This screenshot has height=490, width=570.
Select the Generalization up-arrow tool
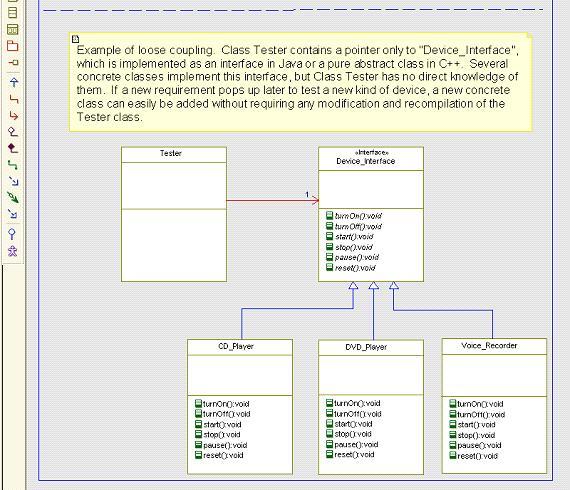(13, 82)
